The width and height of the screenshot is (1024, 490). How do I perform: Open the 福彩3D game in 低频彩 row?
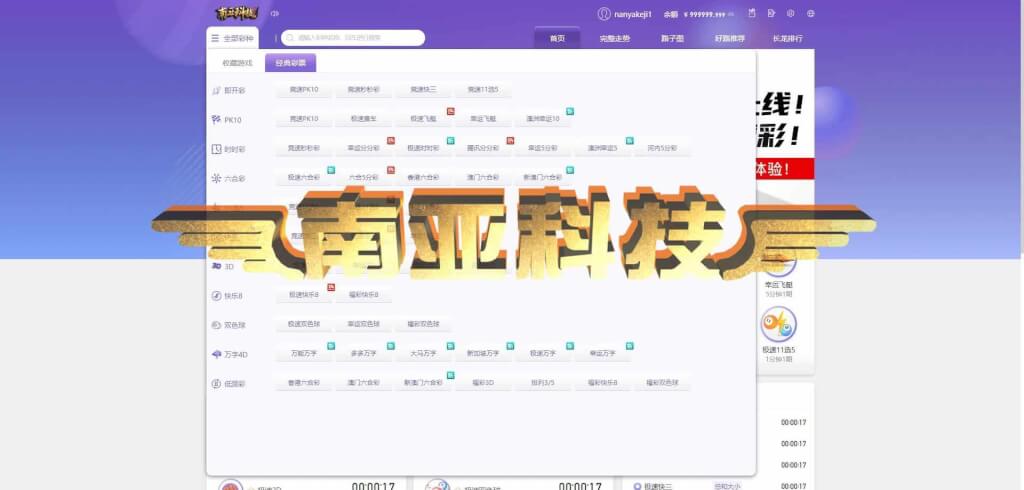coord(483,382)
